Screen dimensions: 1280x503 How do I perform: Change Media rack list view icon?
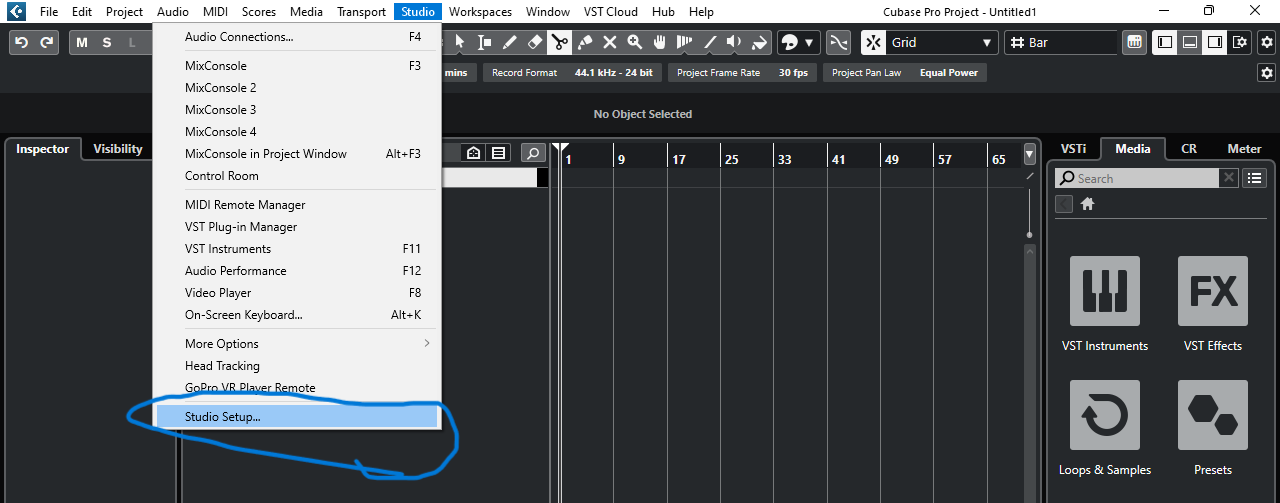click(1255, 178)
